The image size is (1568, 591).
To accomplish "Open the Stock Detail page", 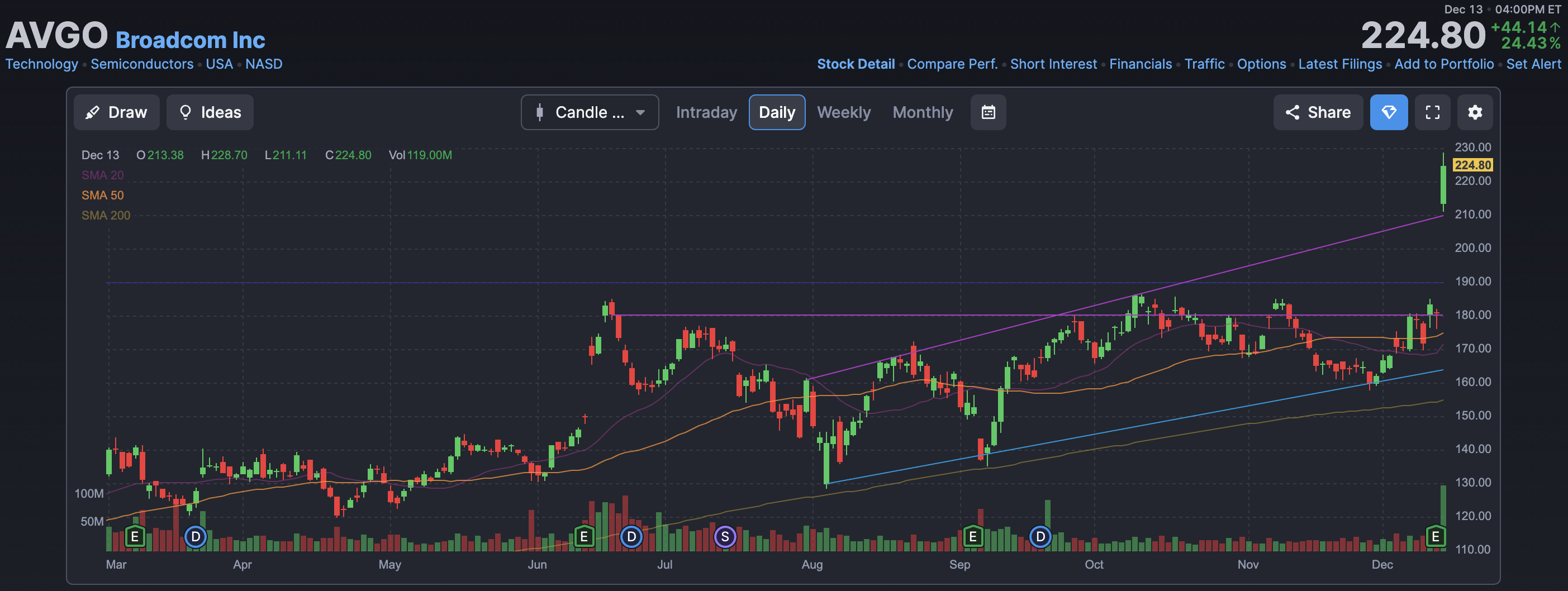I will click(x=855, y=64).
